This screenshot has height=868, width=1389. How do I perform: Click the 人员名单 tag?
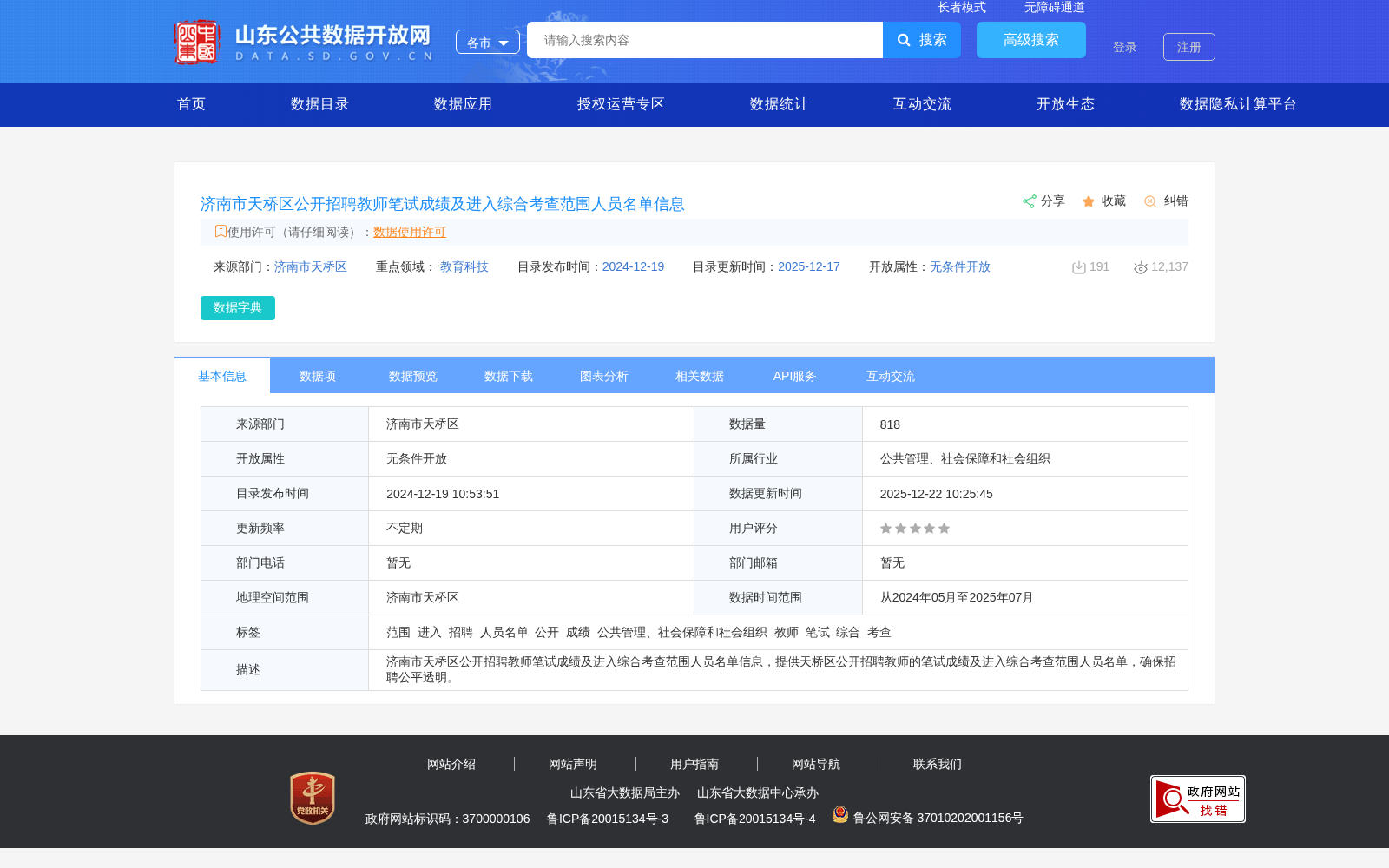(504, 632)
